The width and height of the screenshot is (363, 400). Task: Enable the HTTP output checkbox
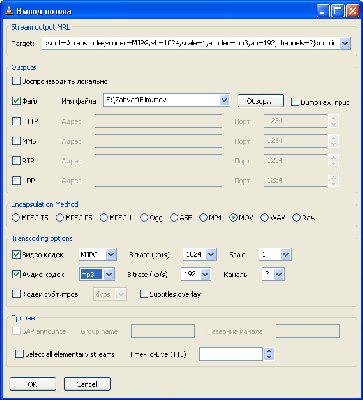click(16, 121)
